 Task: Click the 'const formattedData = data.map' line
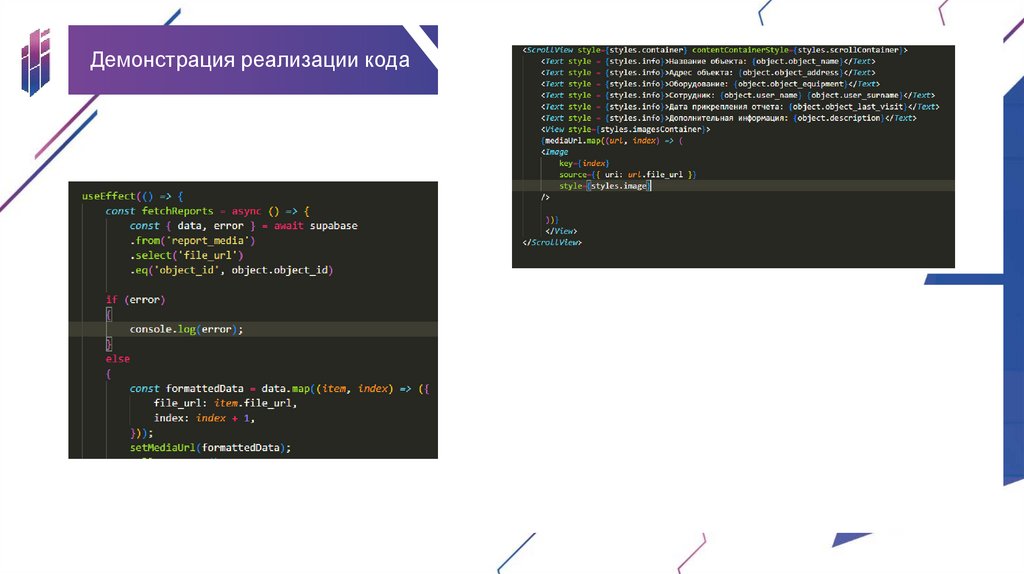pos(280,389)
